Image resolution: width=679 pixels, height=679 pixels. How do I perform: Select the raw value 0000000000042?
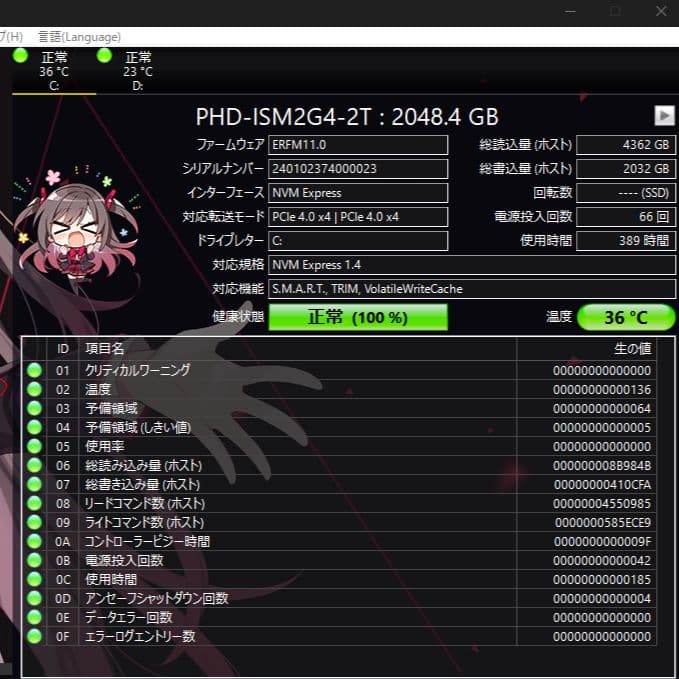pyautogui.click(x=602, y=561)
